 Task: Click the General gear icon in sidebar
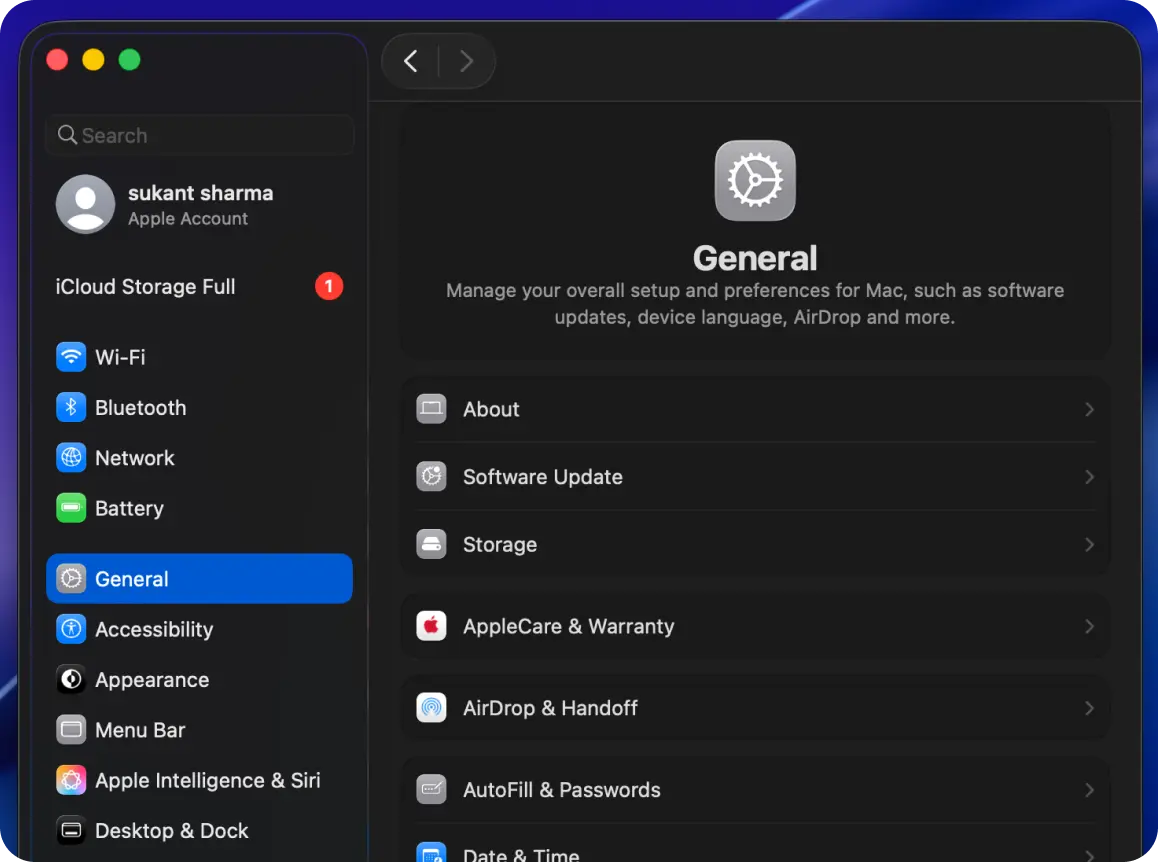tap(71, 578)
